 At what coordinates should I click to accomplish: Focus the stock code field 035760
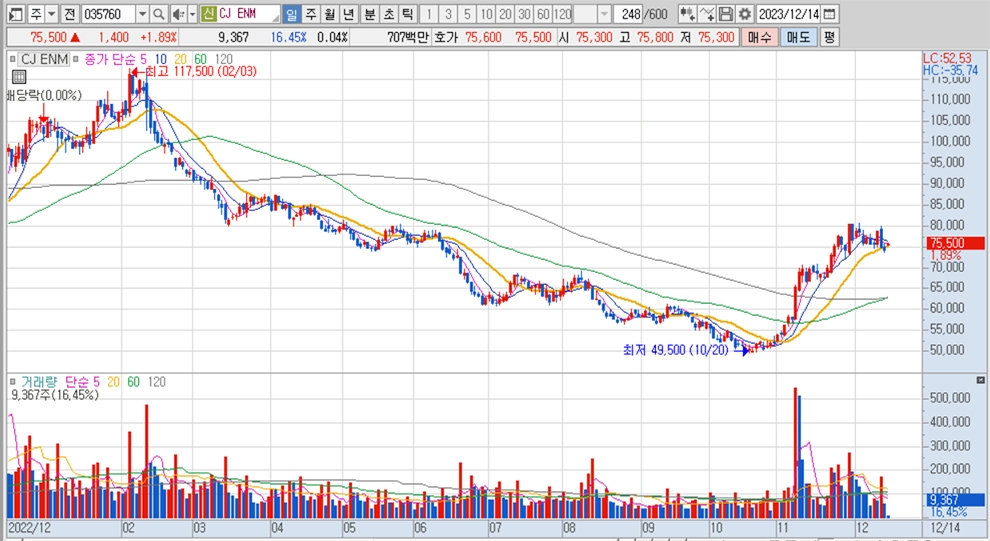tap(107, 14)
